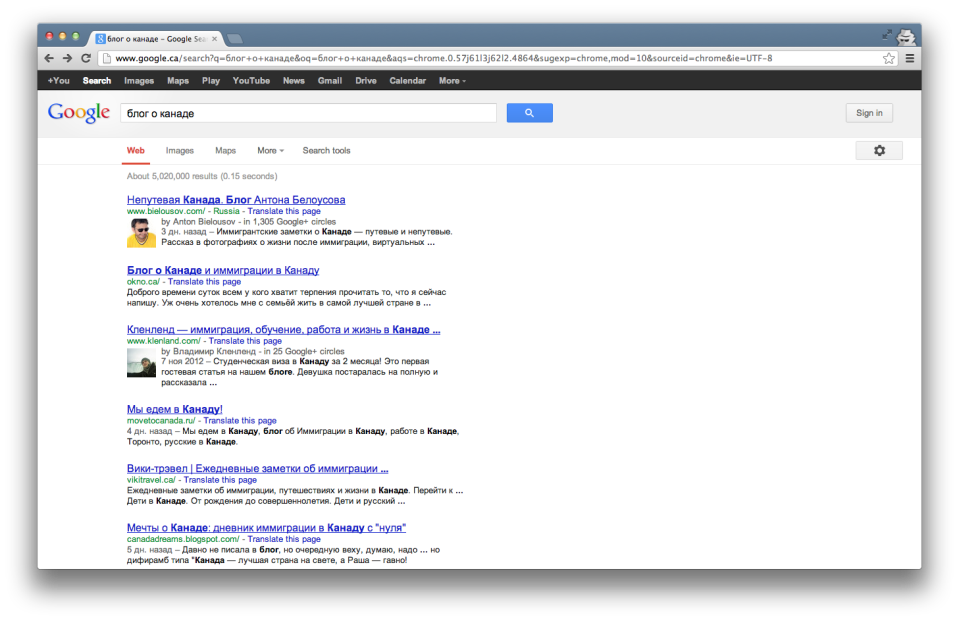Screen dimensions: 959x621
Task: Open Search tools
Action: 327,151
